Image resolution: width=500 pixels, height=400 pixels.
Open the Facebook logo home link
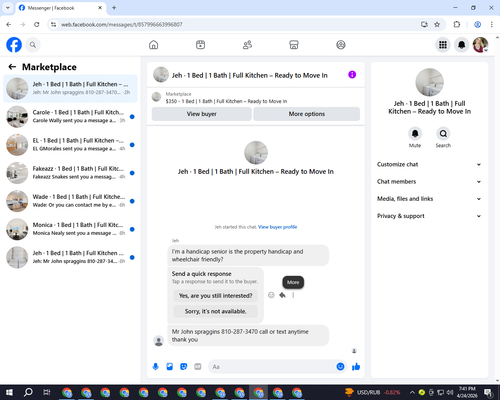[x=14, y=45]
